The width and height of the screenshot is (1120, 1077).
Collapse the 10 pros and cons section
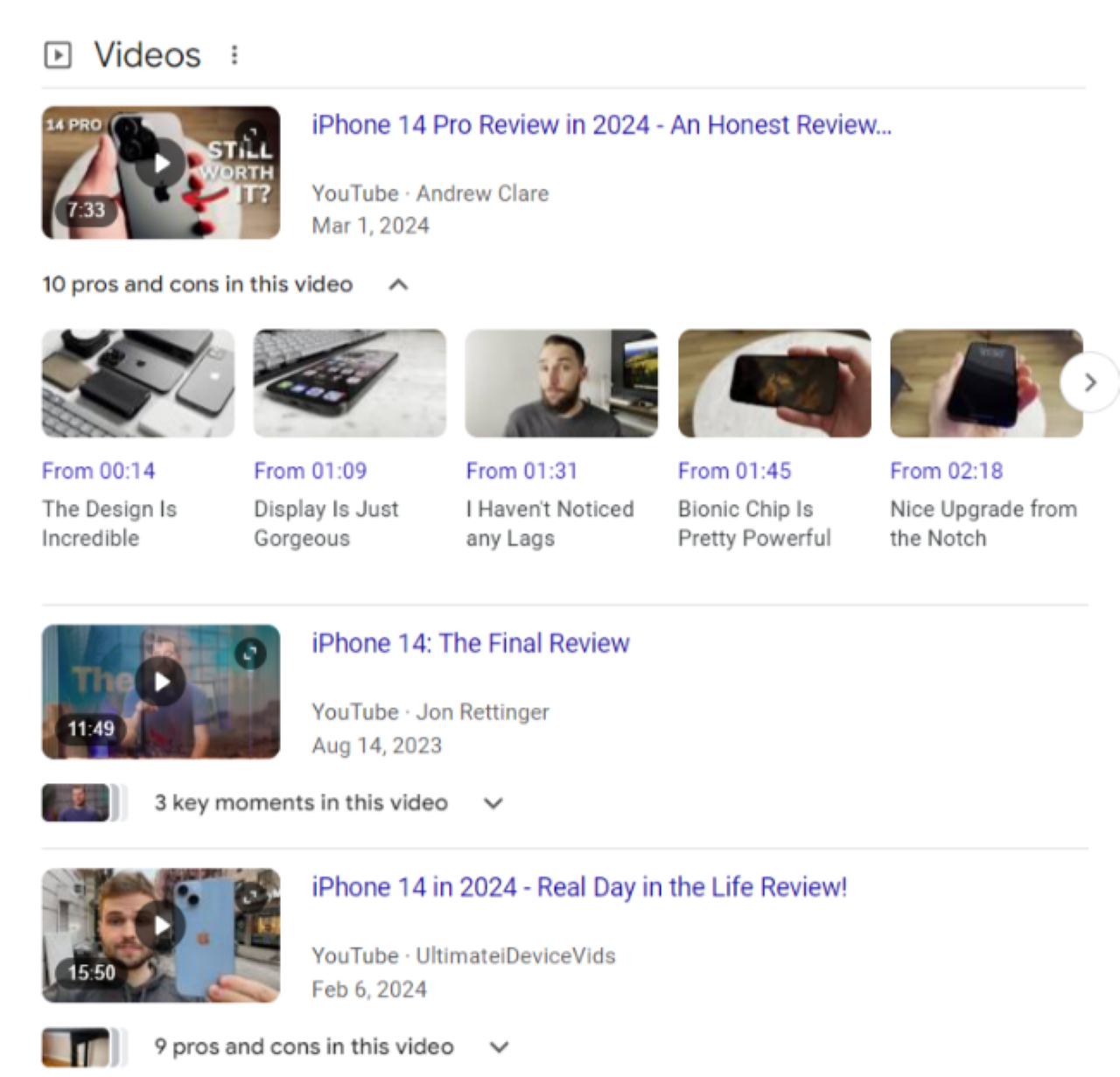[x=398, y=284]
